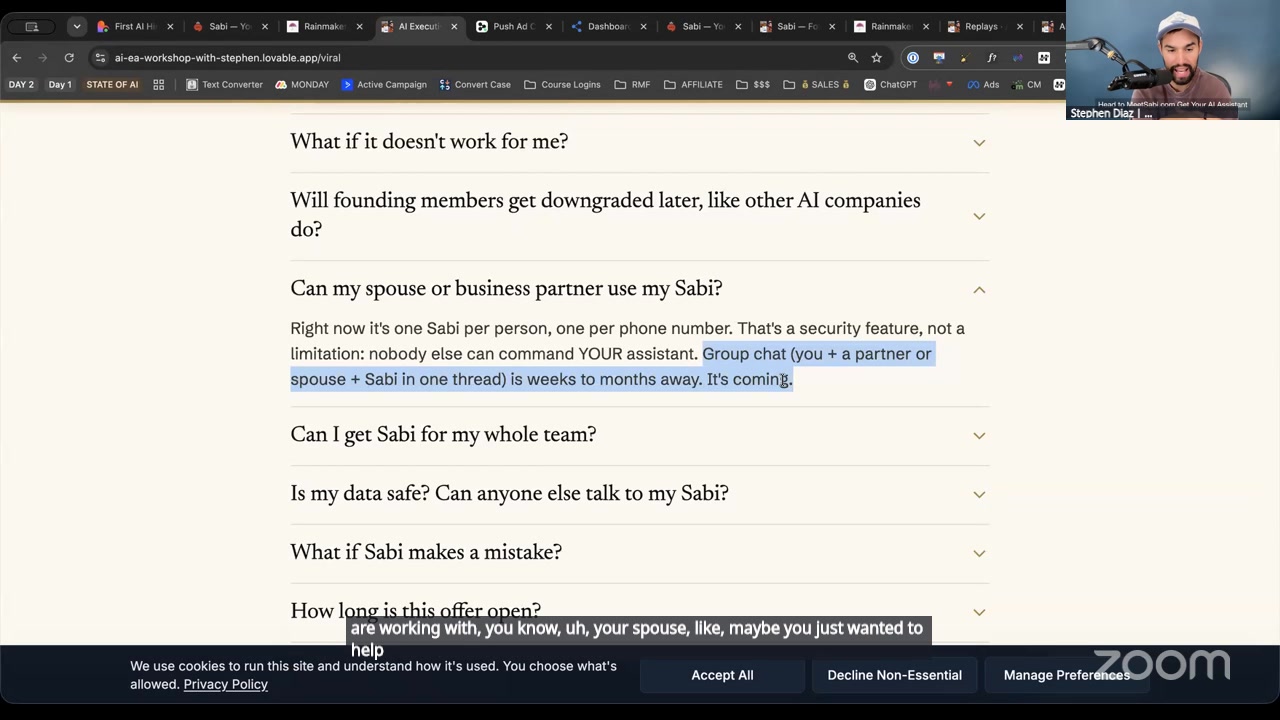The width and height of the screenshot is (1280, 720).
Task: Expand 'What if it doesn't work for me?'
Action: pyautogui.click(x=640, y=142)
